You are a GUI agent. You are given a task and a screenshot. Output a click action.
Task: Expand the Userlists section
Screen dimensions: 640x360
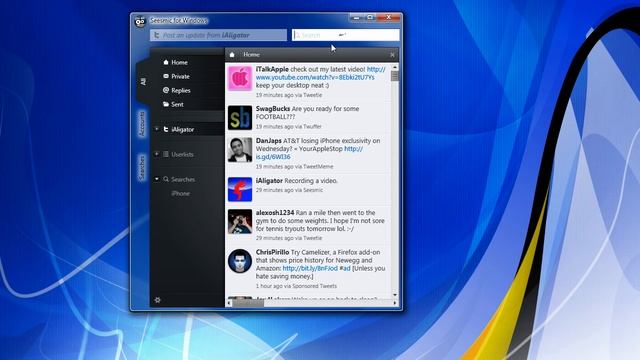click(x=157, y=154)
